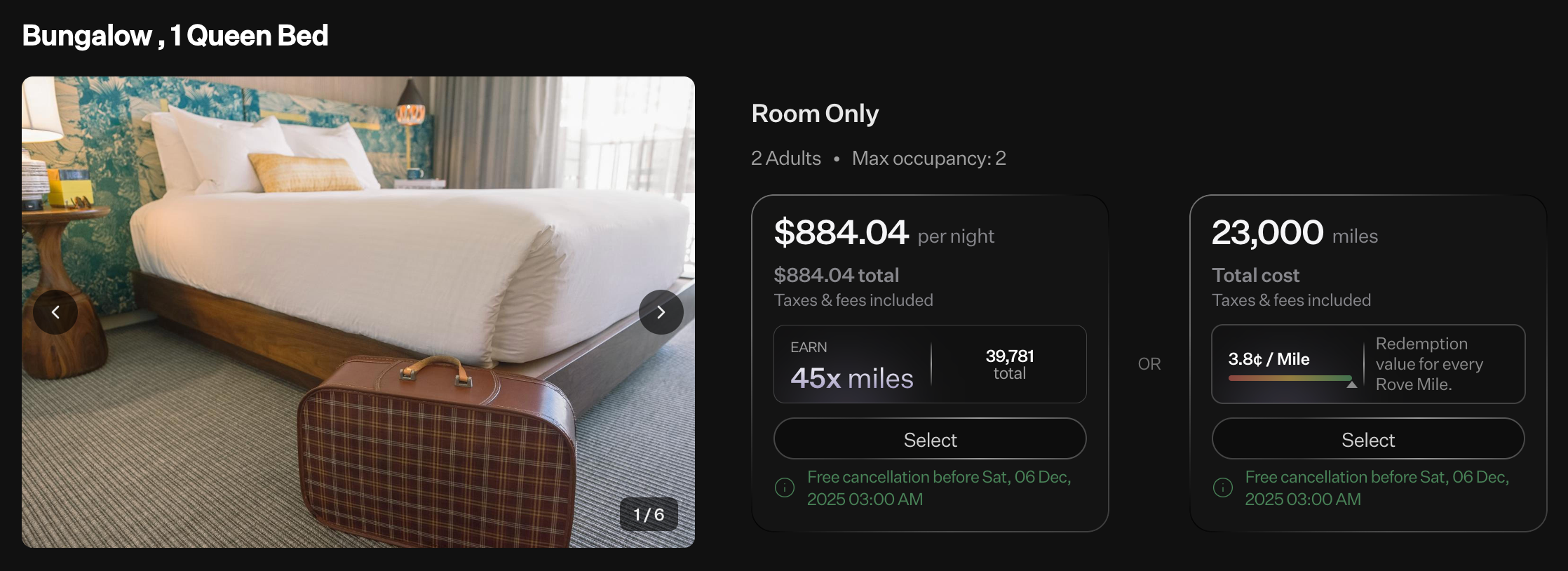1568x571 pixels.
Task: Select the 23,000 miles redemption rate
Action: [1367, 439]
